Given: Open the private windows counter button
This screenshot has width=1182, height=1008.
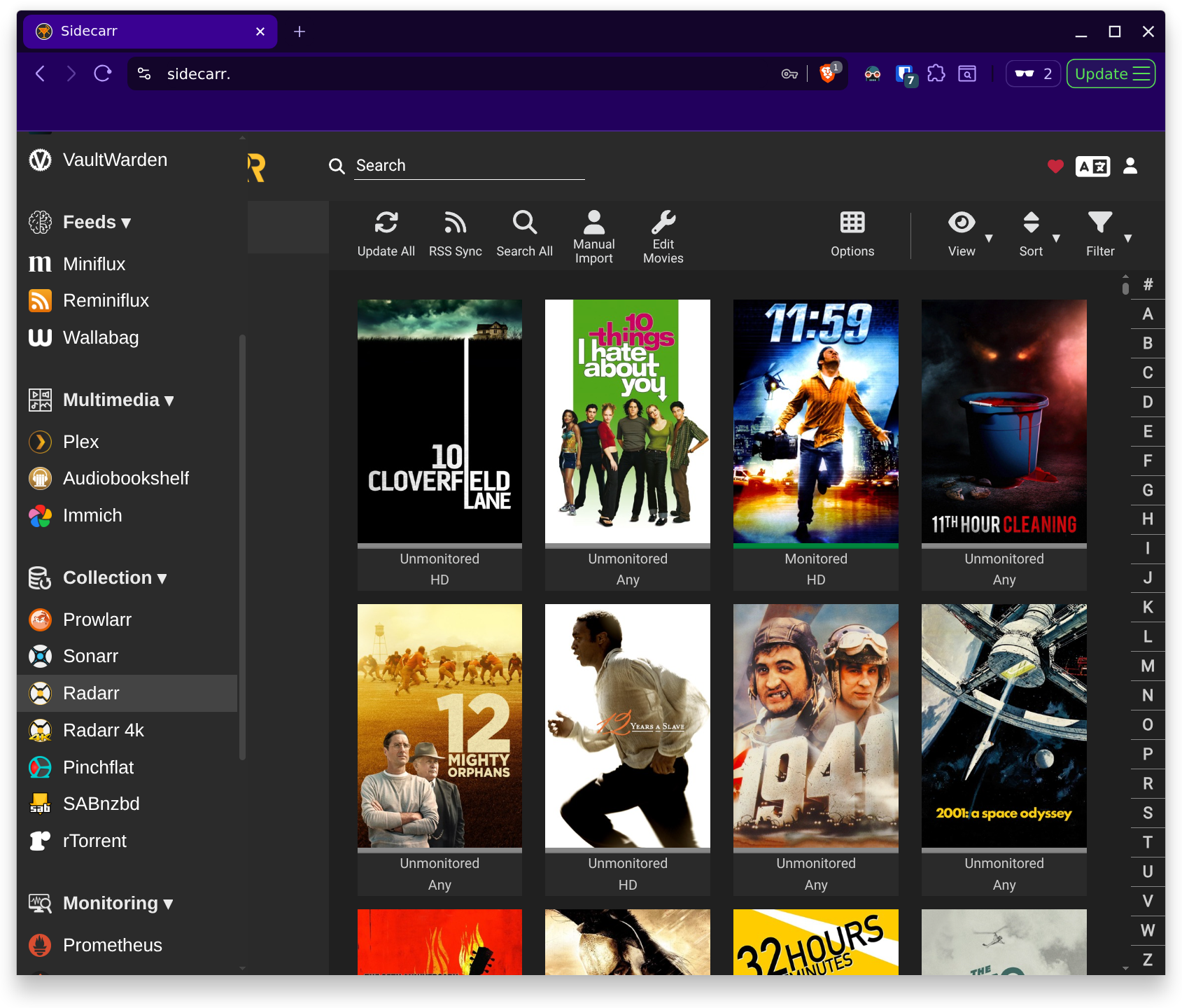Looking at the screenshot, I should coord(1034,73).
